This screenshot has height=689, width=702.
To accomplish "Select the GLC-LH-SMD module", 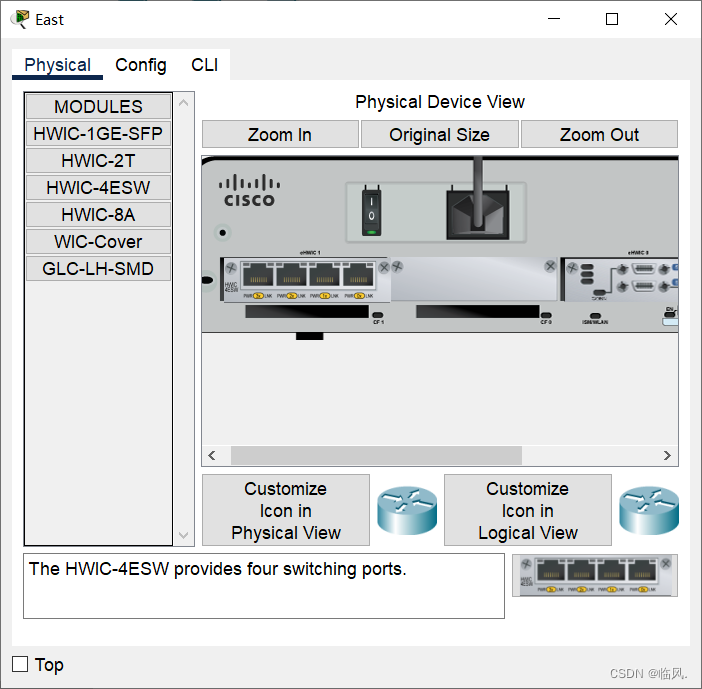I will pyautogui.click(x=98, y=268).
